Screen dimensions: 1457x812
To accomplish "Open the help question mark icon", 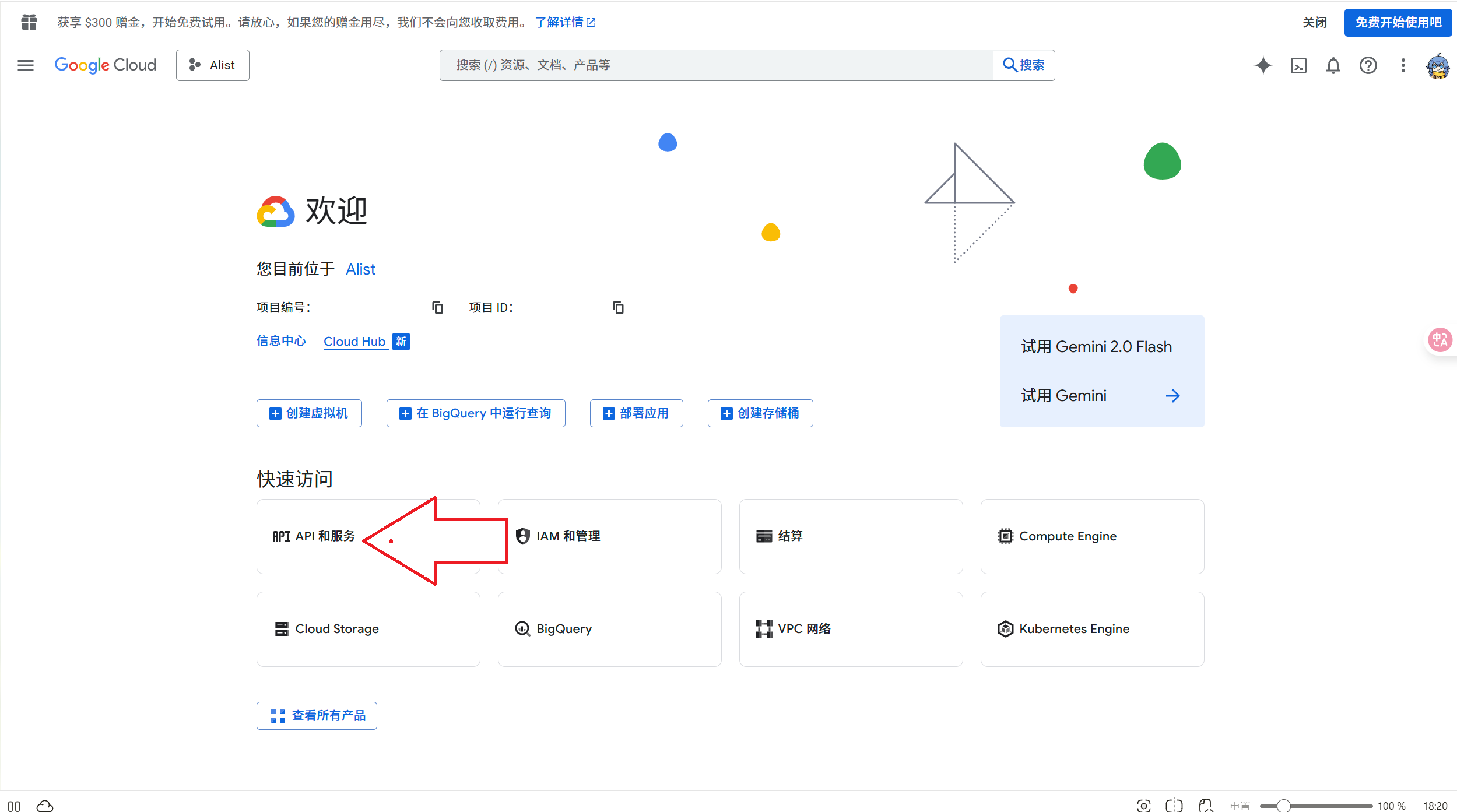I will [1368, 65].
